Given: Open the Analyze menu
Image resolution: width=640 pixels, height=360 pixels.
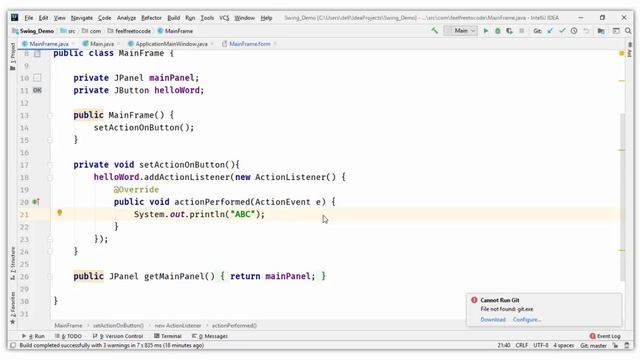Looking at the screenshot, I should 126,18.
